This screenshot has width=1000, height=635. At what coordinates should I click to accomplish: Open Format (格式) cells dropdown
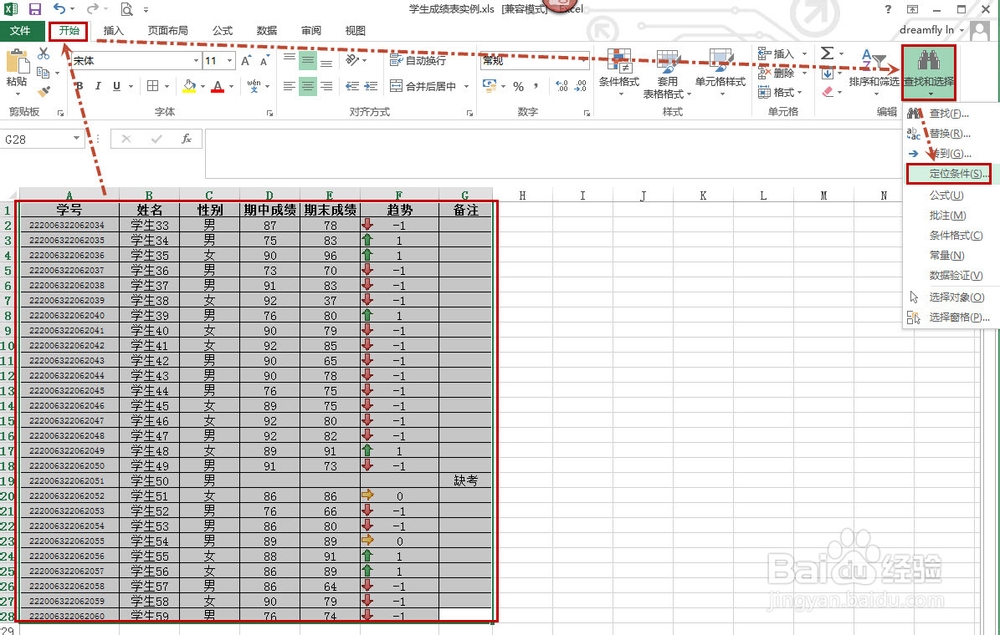tap(779, 92)
